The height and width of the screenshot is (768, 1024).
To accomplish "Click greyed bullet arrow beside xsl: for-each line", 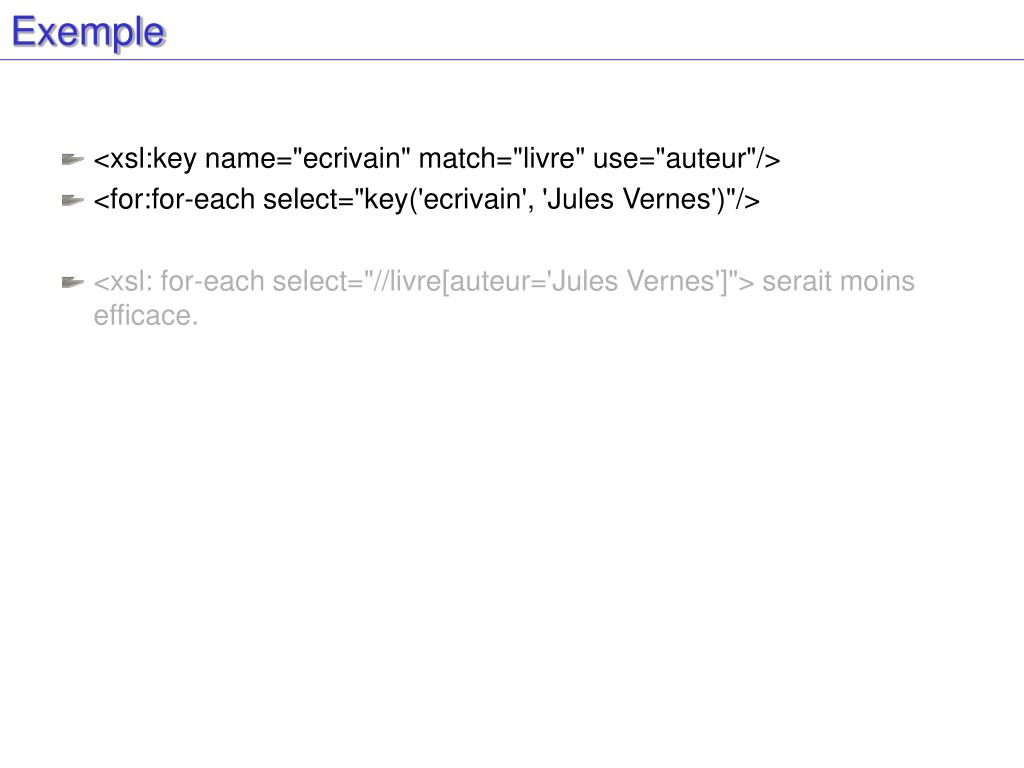I will click(72, 282).
